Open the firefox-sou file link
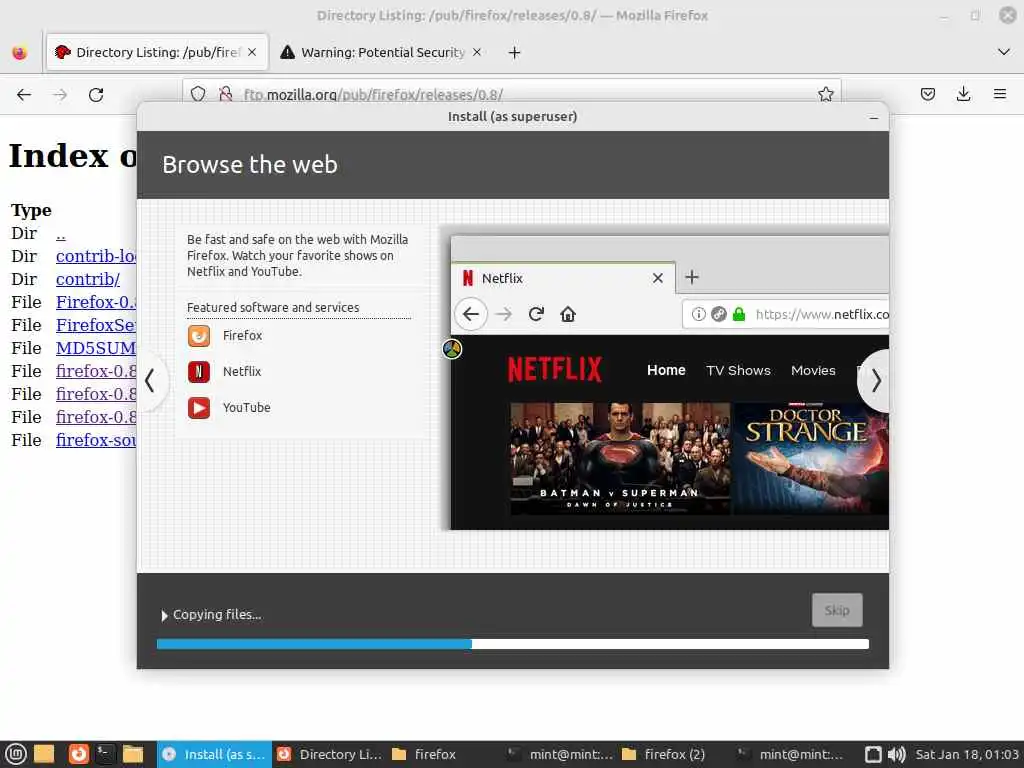 pos(96,440)
